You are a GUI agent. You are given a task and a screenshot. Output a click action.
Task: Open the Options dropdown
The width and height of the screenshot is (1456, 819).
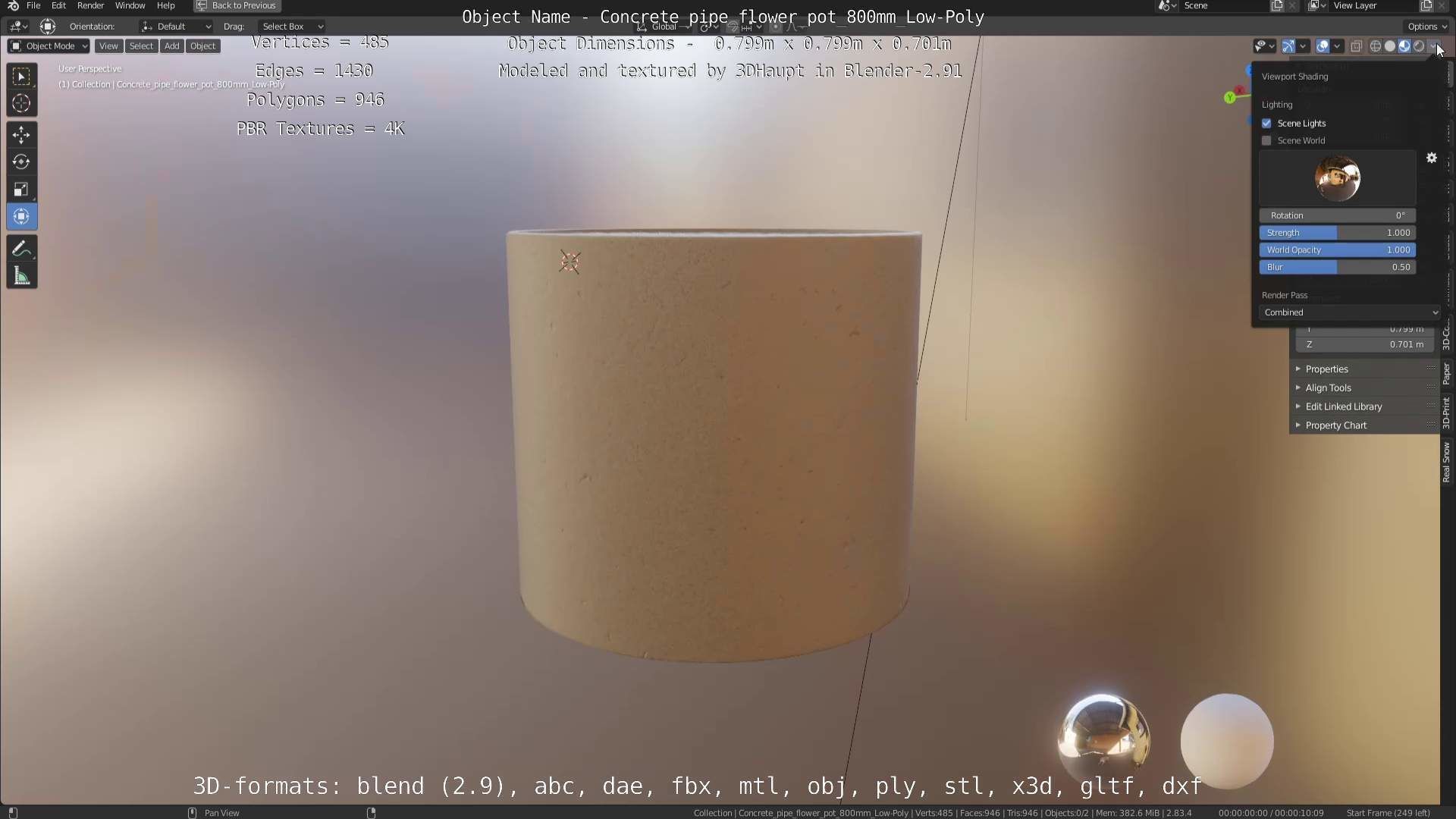pyautogui.click(x=1426, y=27)
